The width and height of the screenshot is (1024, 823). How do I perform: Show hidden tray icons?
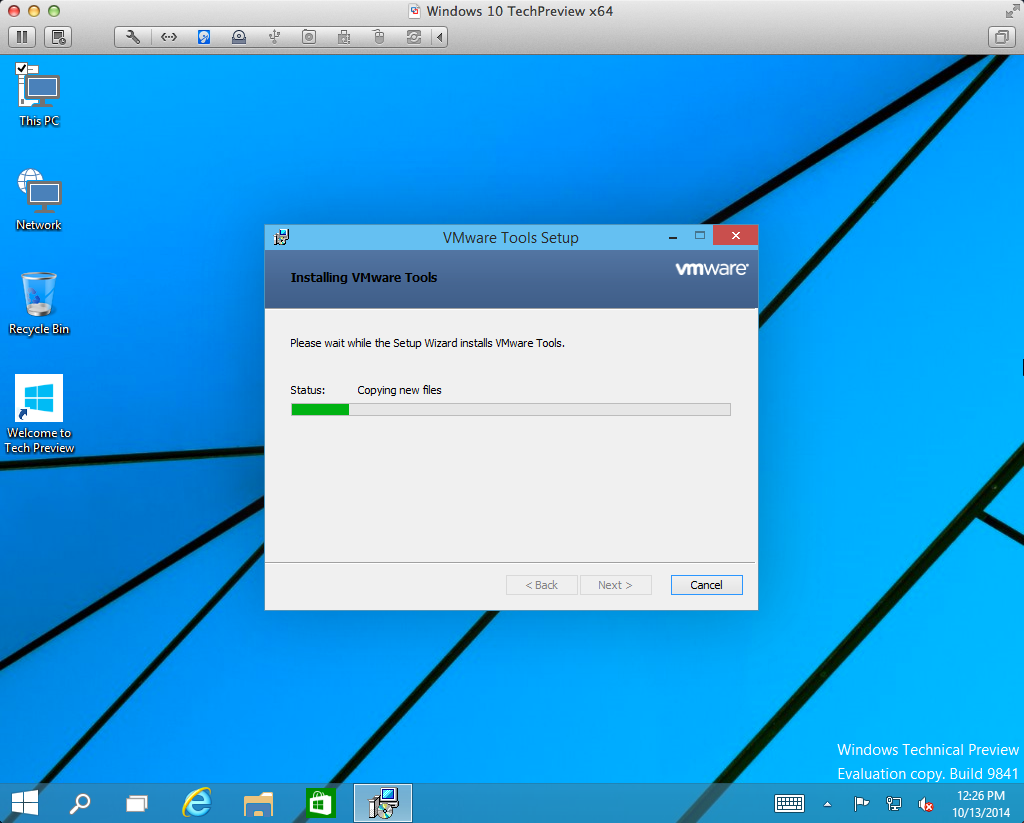pos(827,804)
